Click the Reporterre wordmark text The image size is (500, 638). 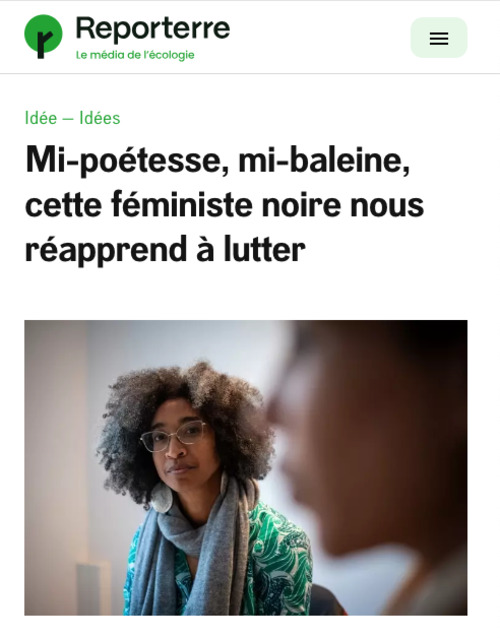[x=153, y=28]
